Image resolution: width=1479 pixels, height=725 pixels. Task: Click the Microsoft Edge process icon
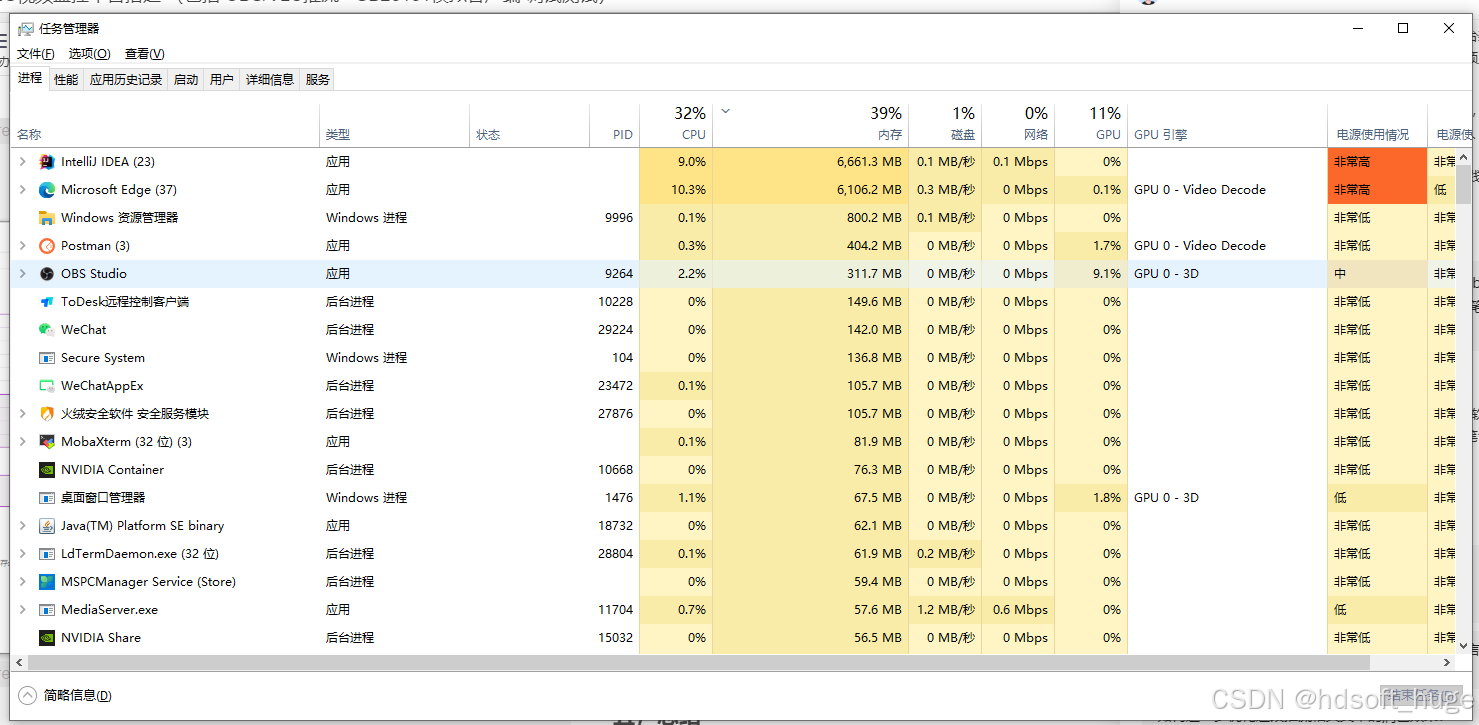coord(46,189)
